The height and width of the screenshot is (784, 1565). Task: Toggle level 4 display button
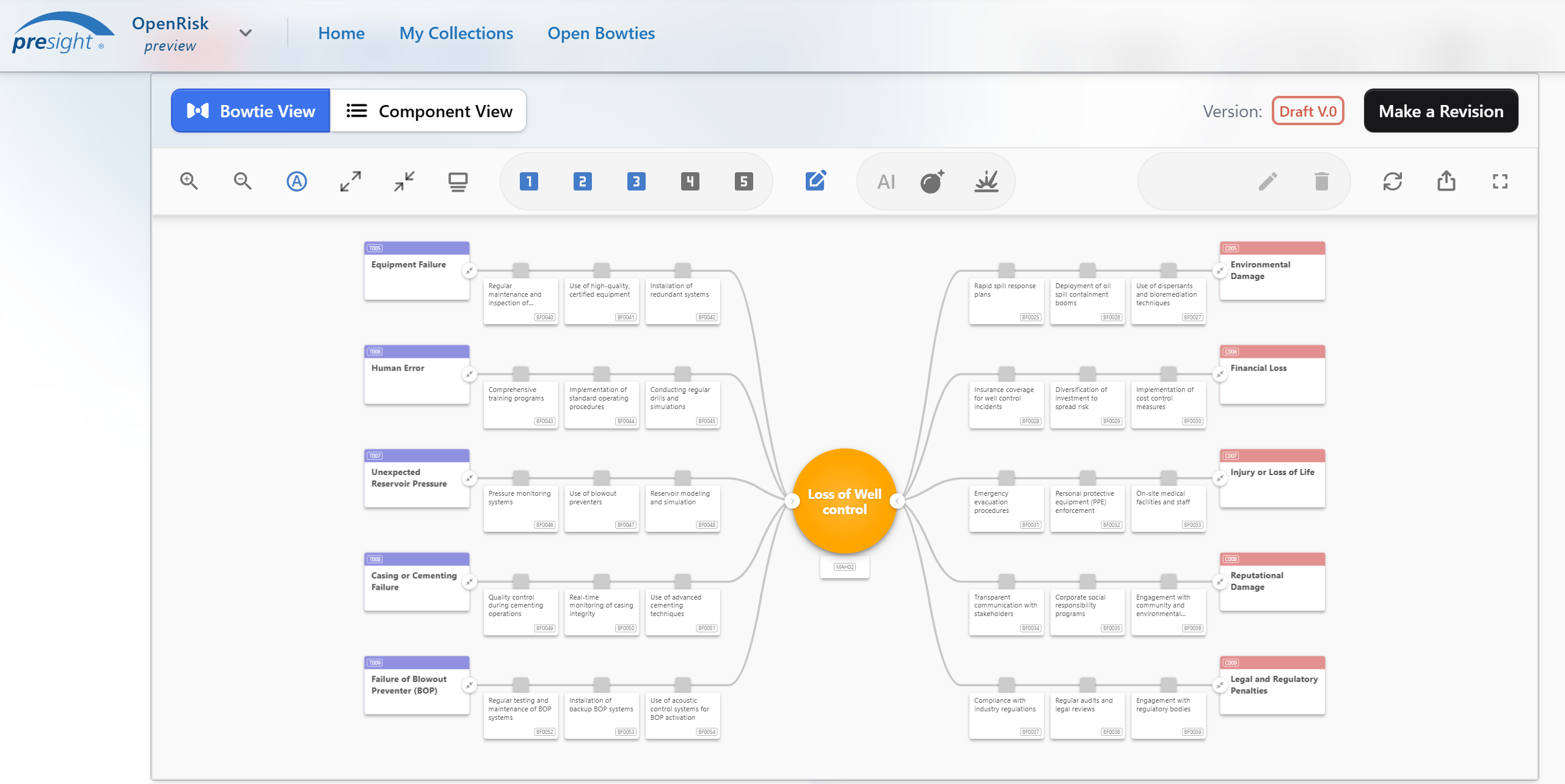690,181
